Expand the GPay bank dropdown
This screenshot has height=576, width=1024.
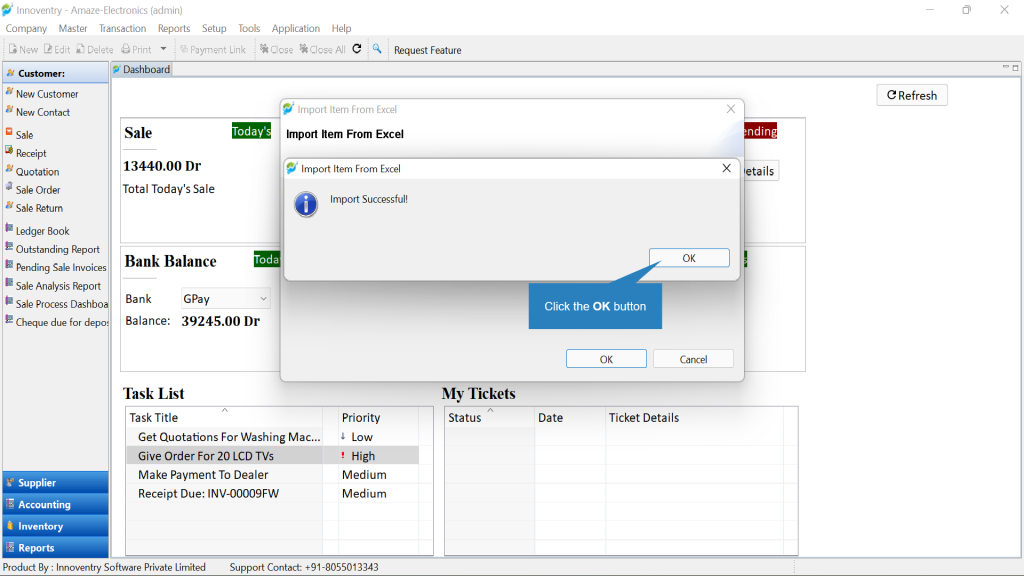(263, 298)
